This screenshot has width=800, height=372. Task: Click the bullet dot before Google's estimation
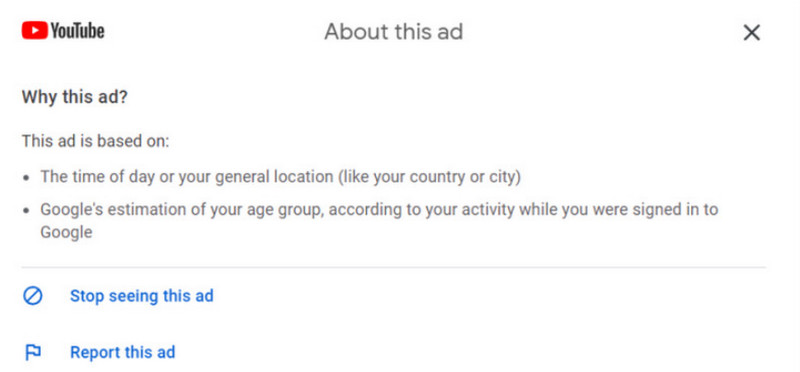[27, 211]
